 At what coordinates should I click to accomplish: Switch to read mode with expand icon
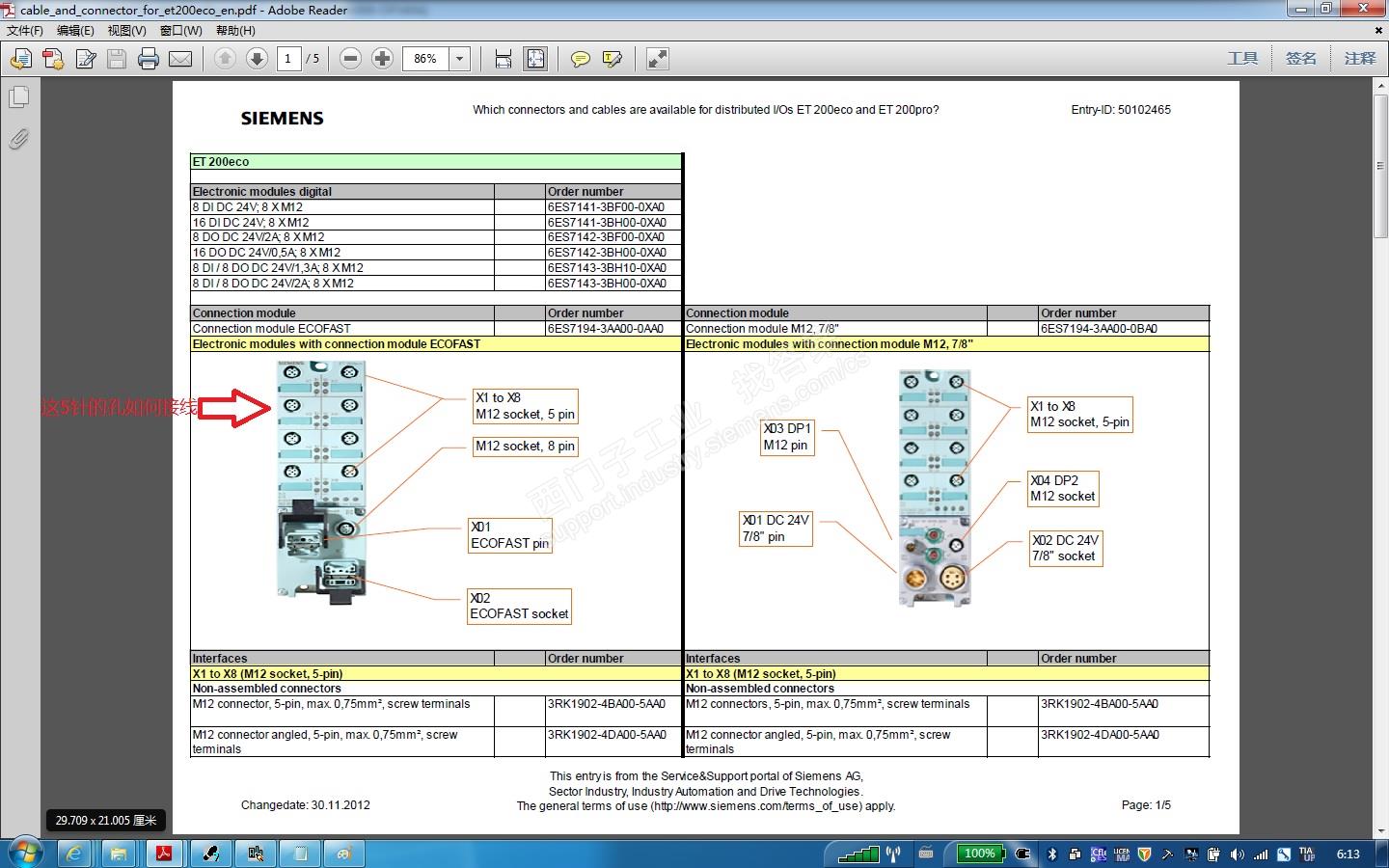(658, 59)
